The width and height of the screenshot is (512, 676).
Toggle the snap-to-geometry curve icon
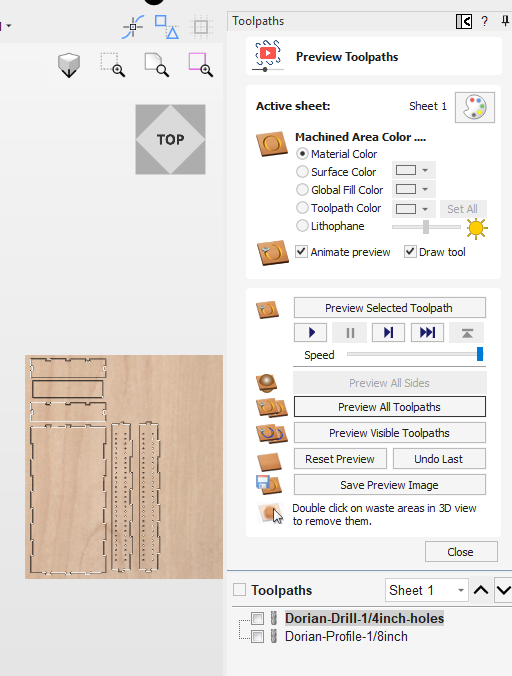click(x=133, y=27)
